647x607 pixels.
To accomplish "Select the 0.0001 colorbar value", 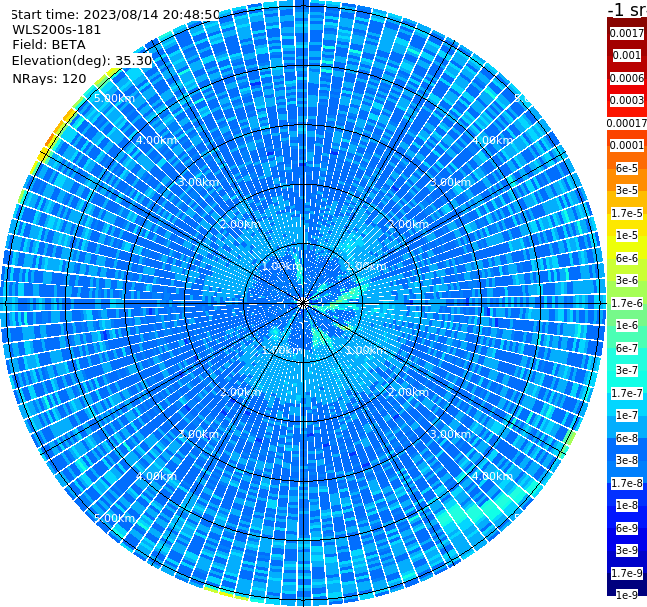I will [x=626, y=145].
